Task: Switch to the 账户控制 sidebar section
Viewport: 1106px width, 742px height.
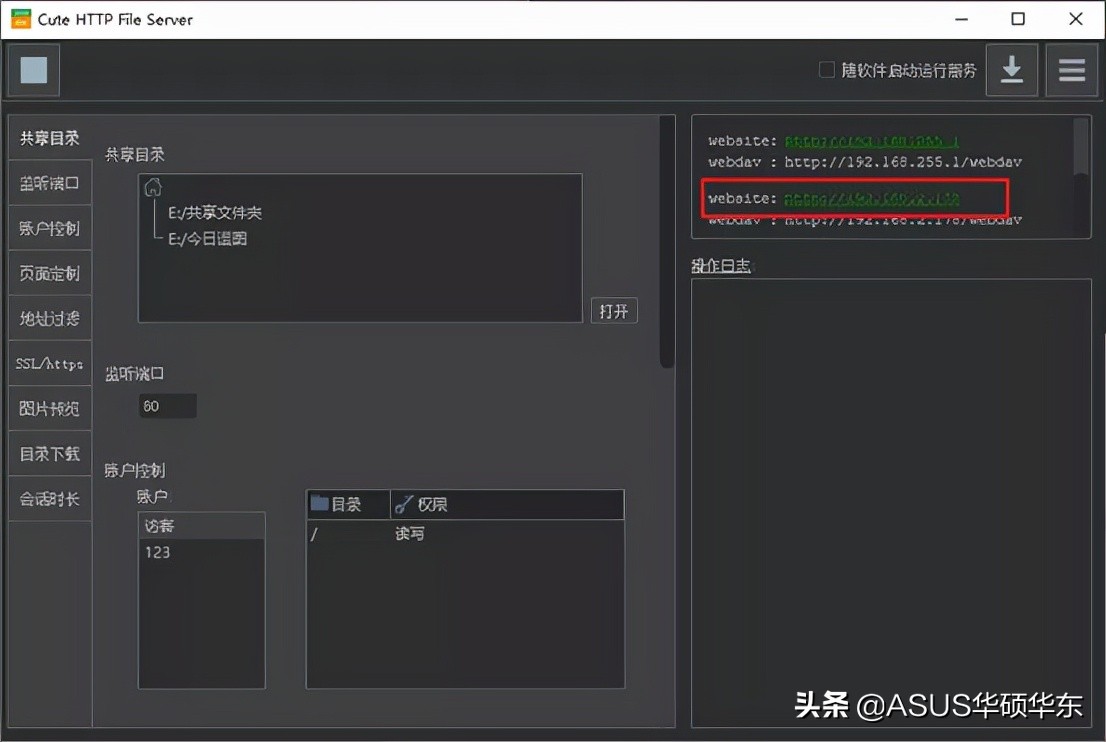Action: (49, 227)
